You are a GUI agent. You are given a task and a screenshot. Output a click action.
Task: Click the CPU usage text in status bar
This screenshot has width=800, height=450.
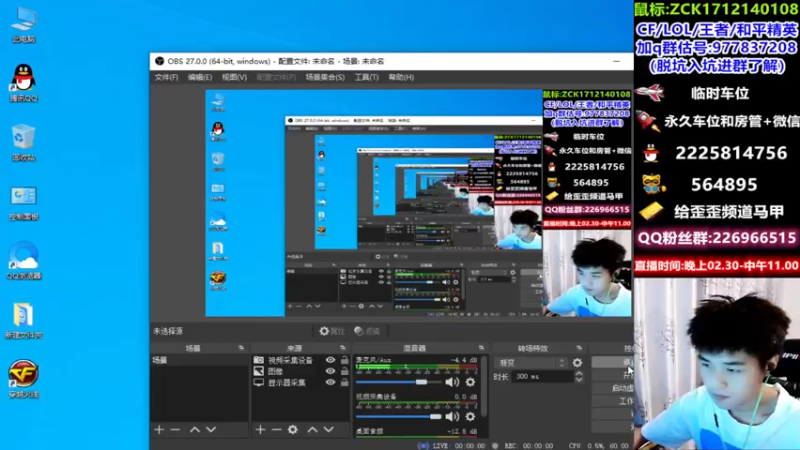(598, 445)
